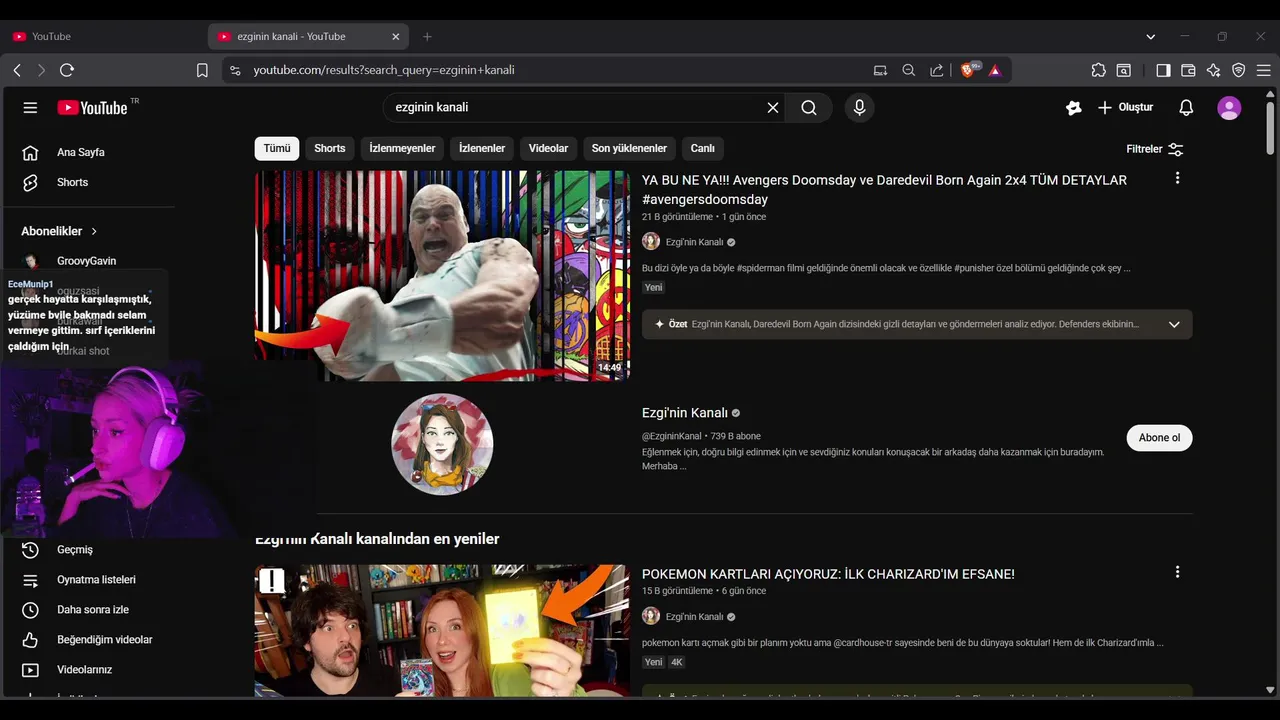Open the Leo AI sparkle icon
The width and height of the screenshot is (1280, 720).
tap(1213, 70)
